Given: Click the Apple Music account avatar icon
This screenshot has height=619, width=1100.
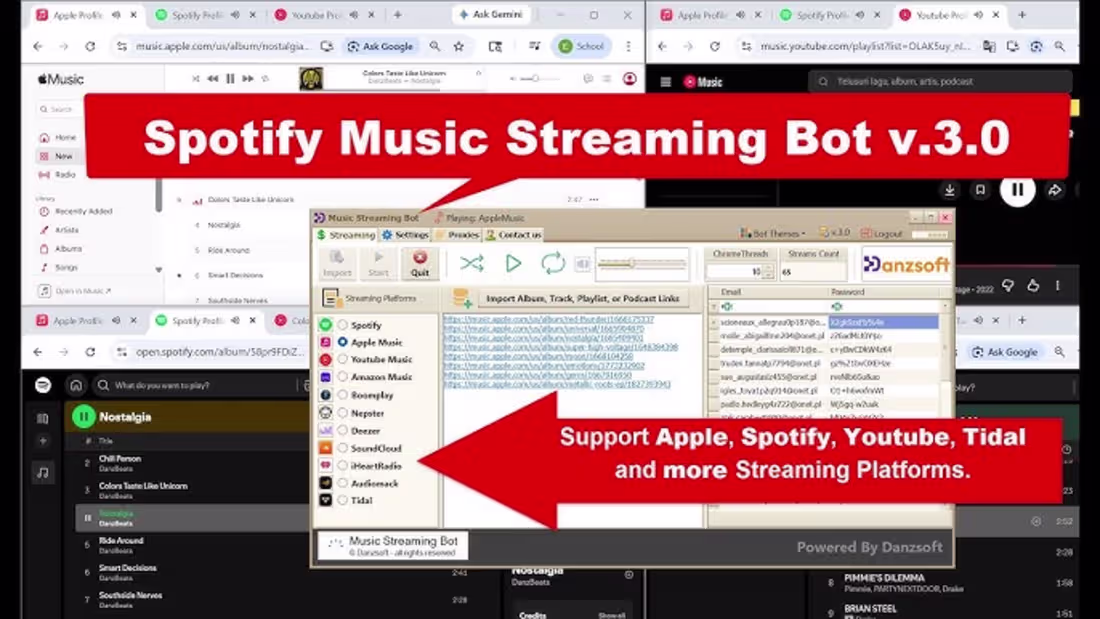Looking at the screenshot, I should pos(629,79).
